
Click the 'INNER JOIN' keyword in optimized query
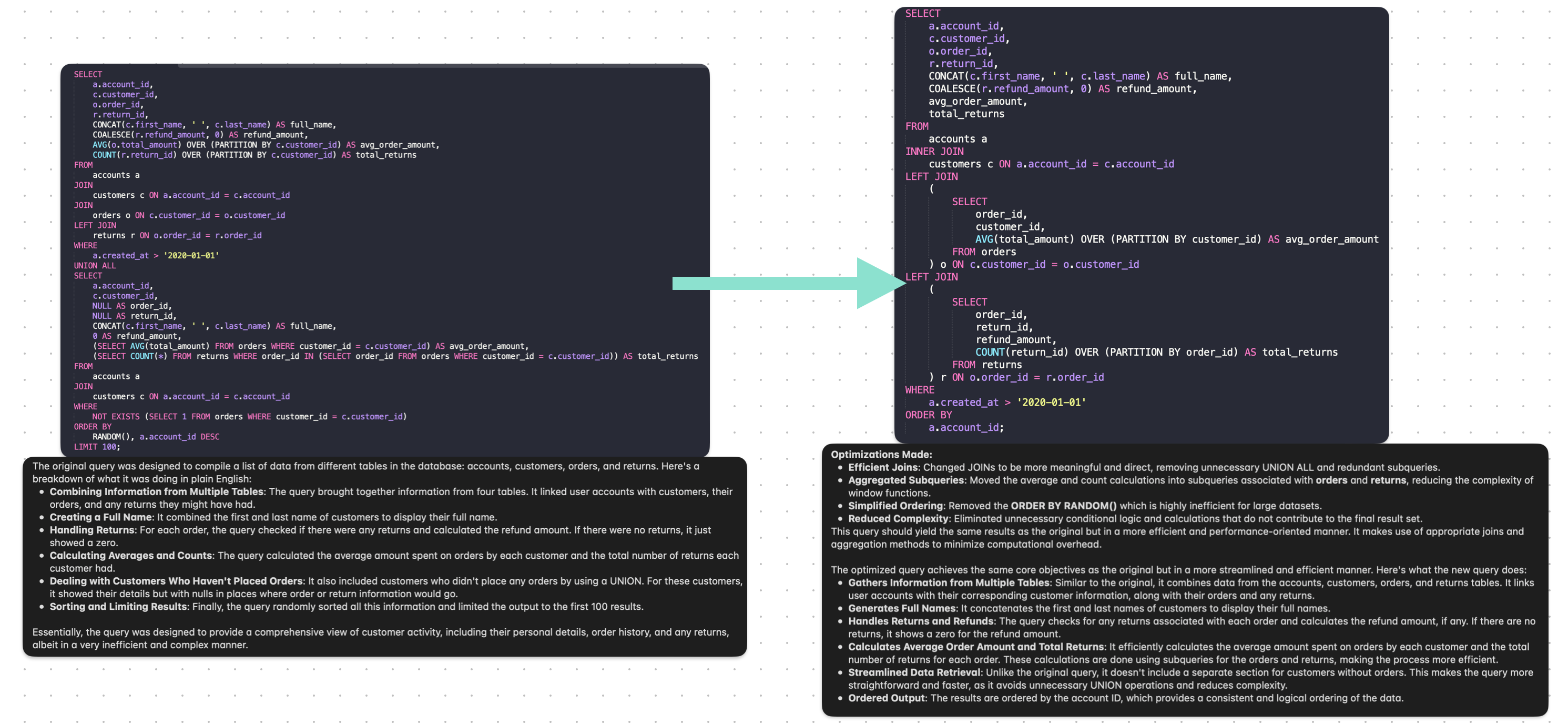pyautogui.click(x=934, y=152)
